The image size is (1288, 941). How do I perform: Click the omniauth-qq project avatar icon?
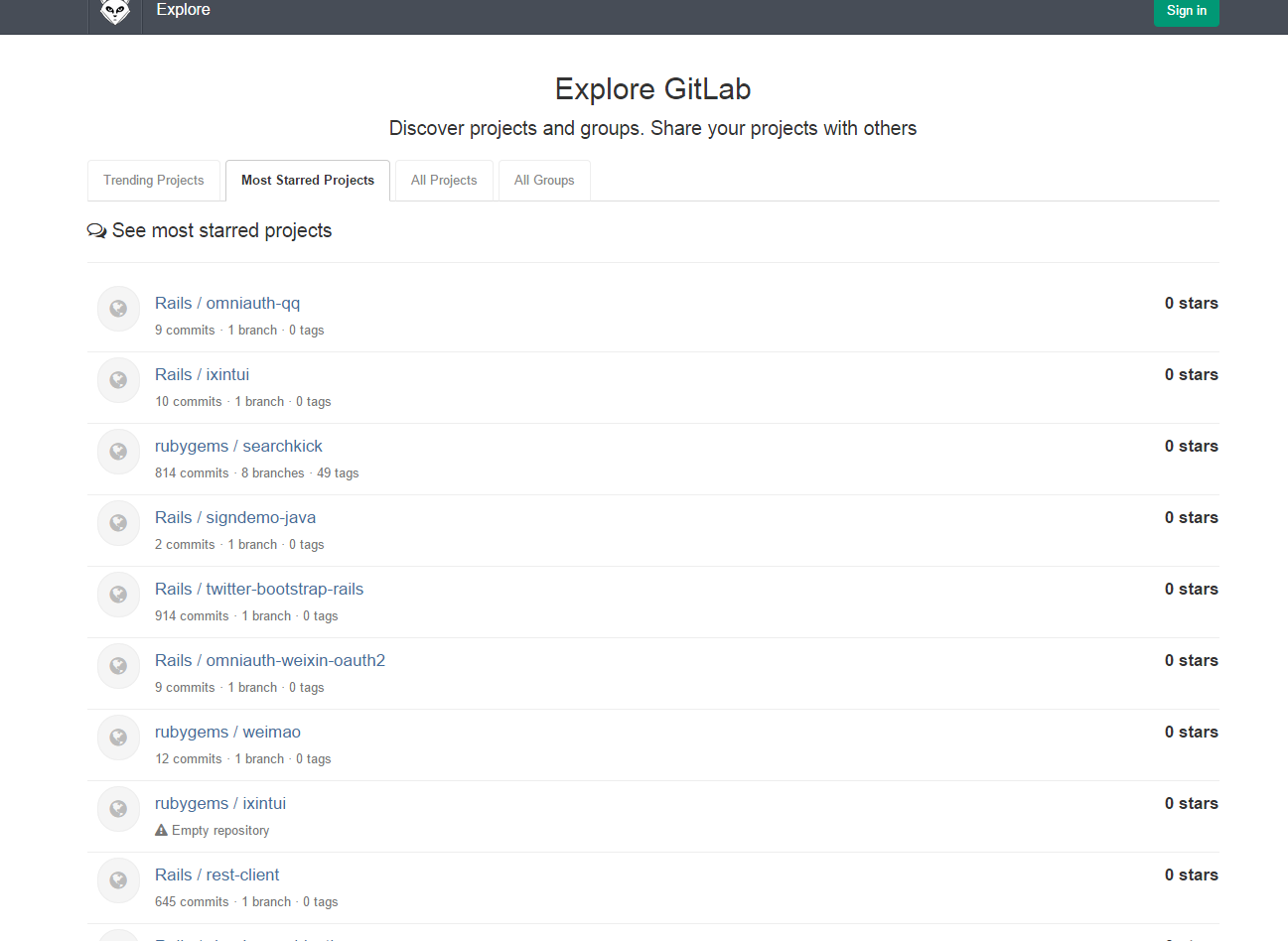click(x=118, y=309)
